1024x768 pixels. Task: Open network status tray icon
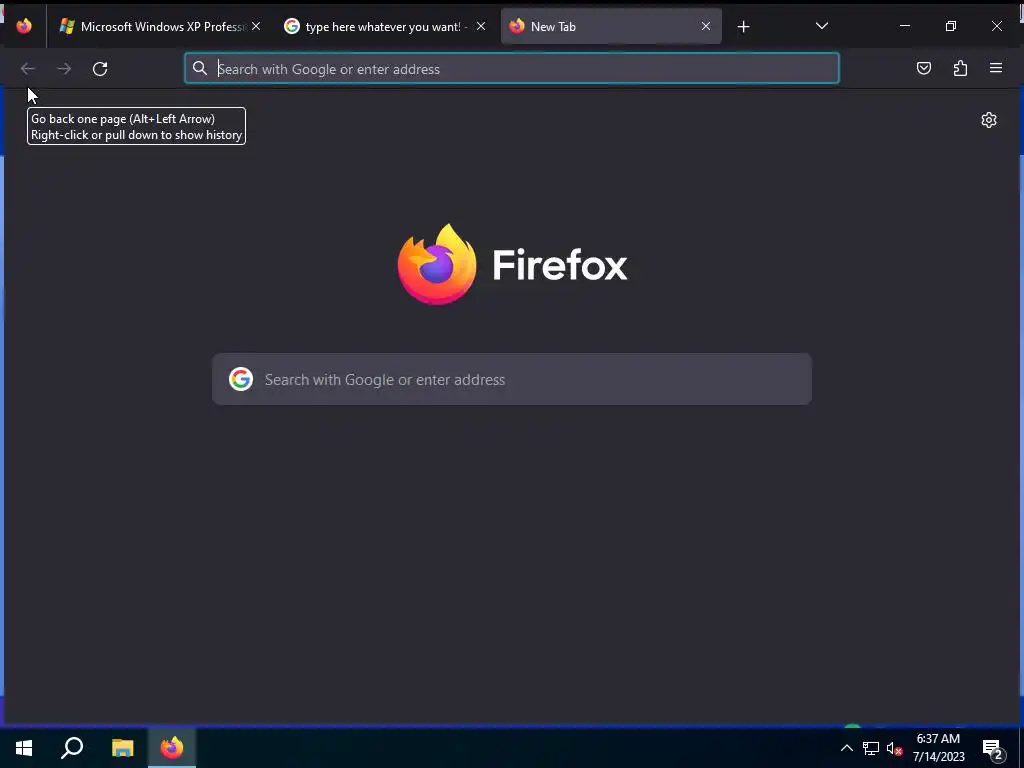(x=871, y=748)
